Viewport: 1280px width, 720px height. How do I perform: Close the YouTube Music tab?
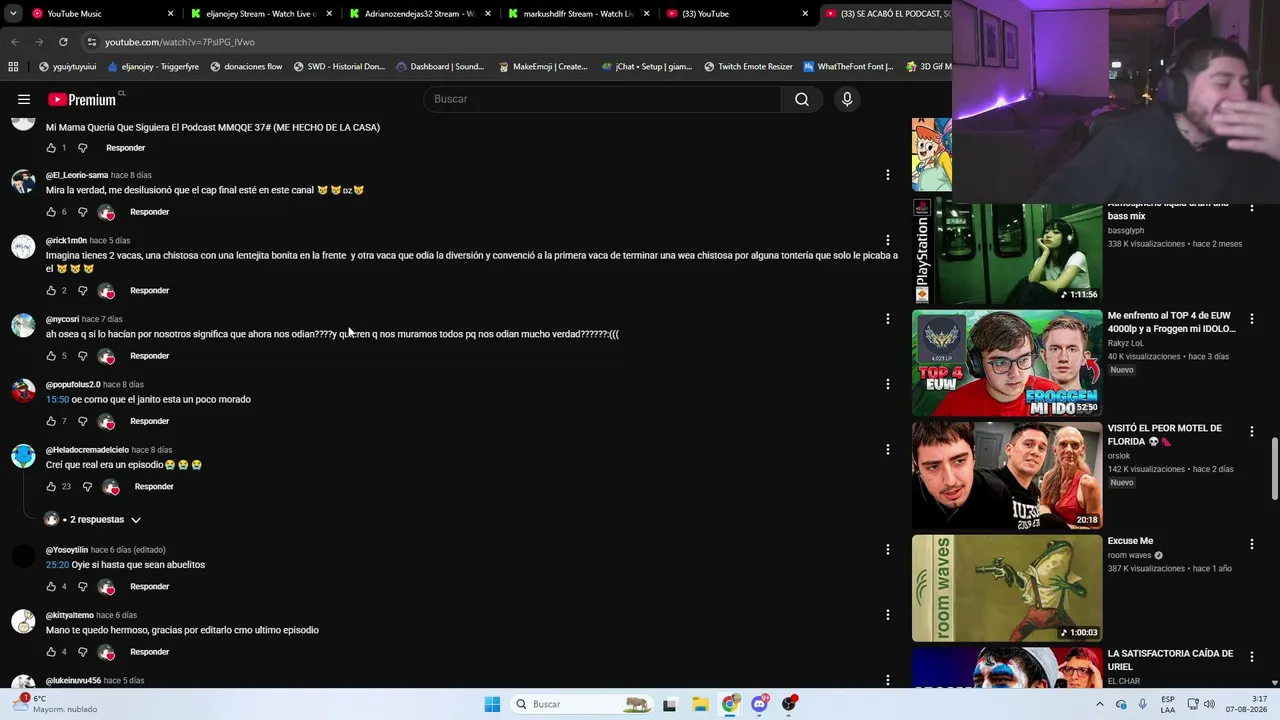(x=170, y=14)
